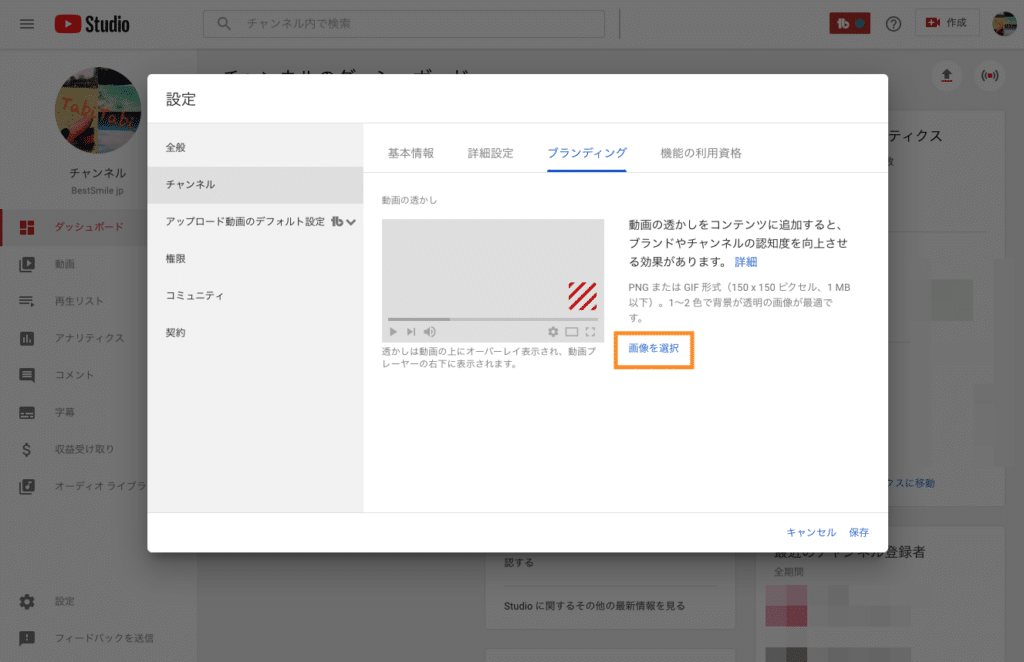Click the volume icon in preview player
The height and width of the screenshot is (662, 1024).
(x=430, y=332)
